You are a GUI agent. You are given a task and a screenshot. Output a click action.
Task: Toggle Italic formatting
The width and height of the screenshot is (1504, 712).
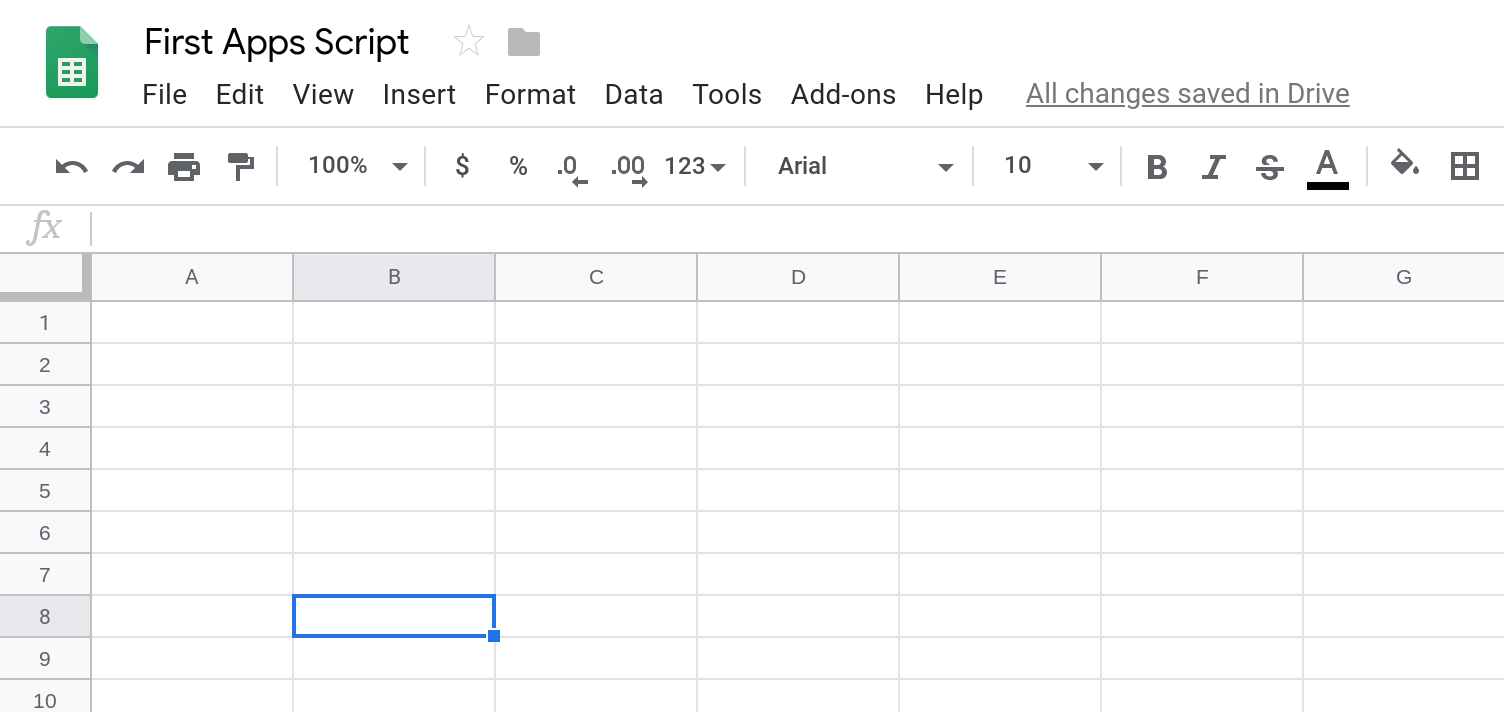tap(1213, 167)
